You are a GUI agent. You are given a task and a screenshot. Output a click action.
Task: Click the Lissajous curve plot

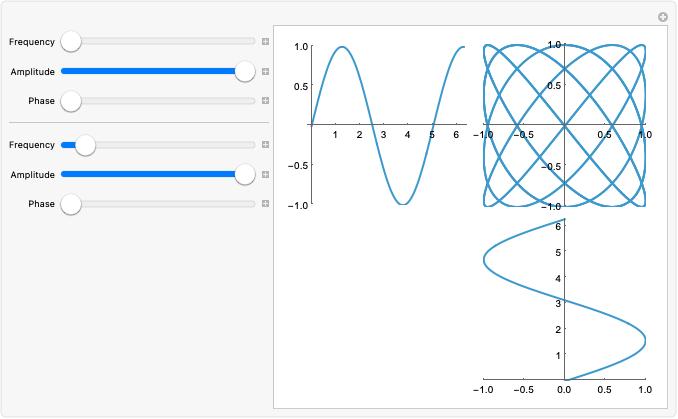click(564, 125)
